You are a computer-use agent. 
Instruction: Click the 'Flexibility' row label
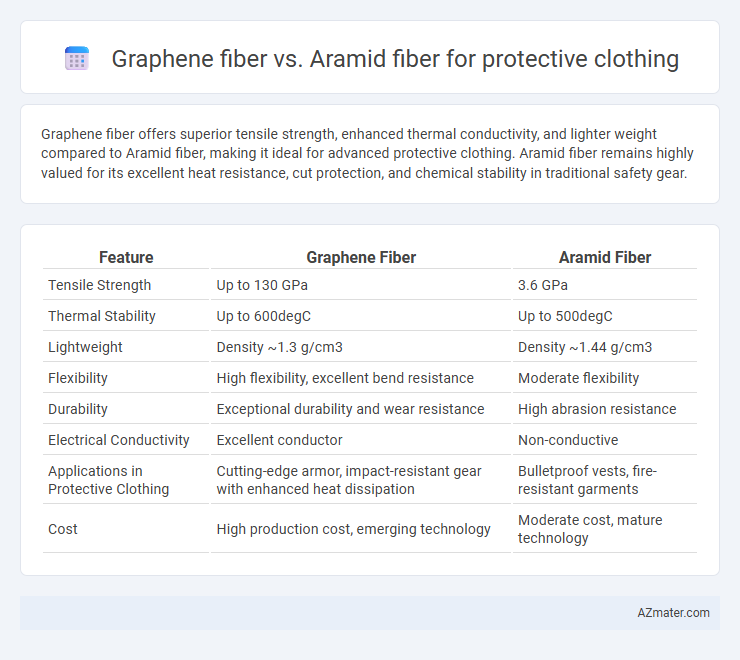[x=78, y=378]
